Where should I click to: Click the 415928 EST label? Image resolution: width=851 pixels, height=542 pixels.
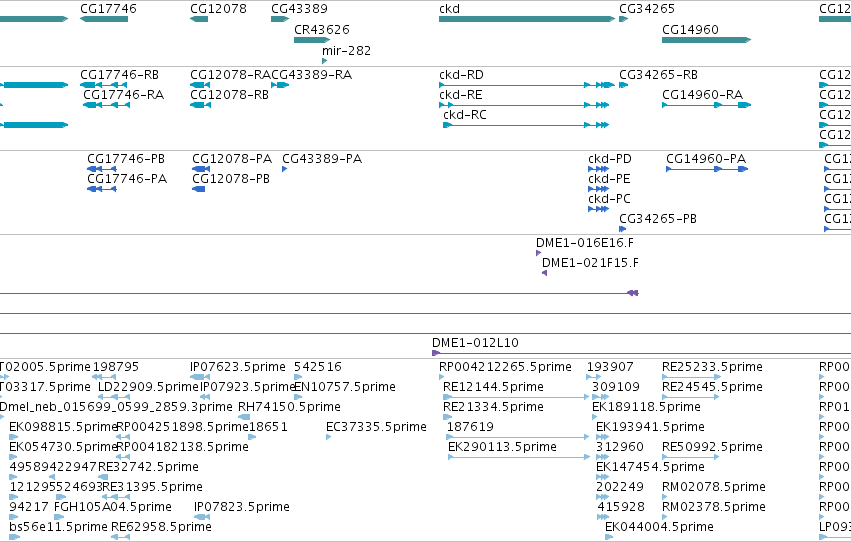(621, 507)
